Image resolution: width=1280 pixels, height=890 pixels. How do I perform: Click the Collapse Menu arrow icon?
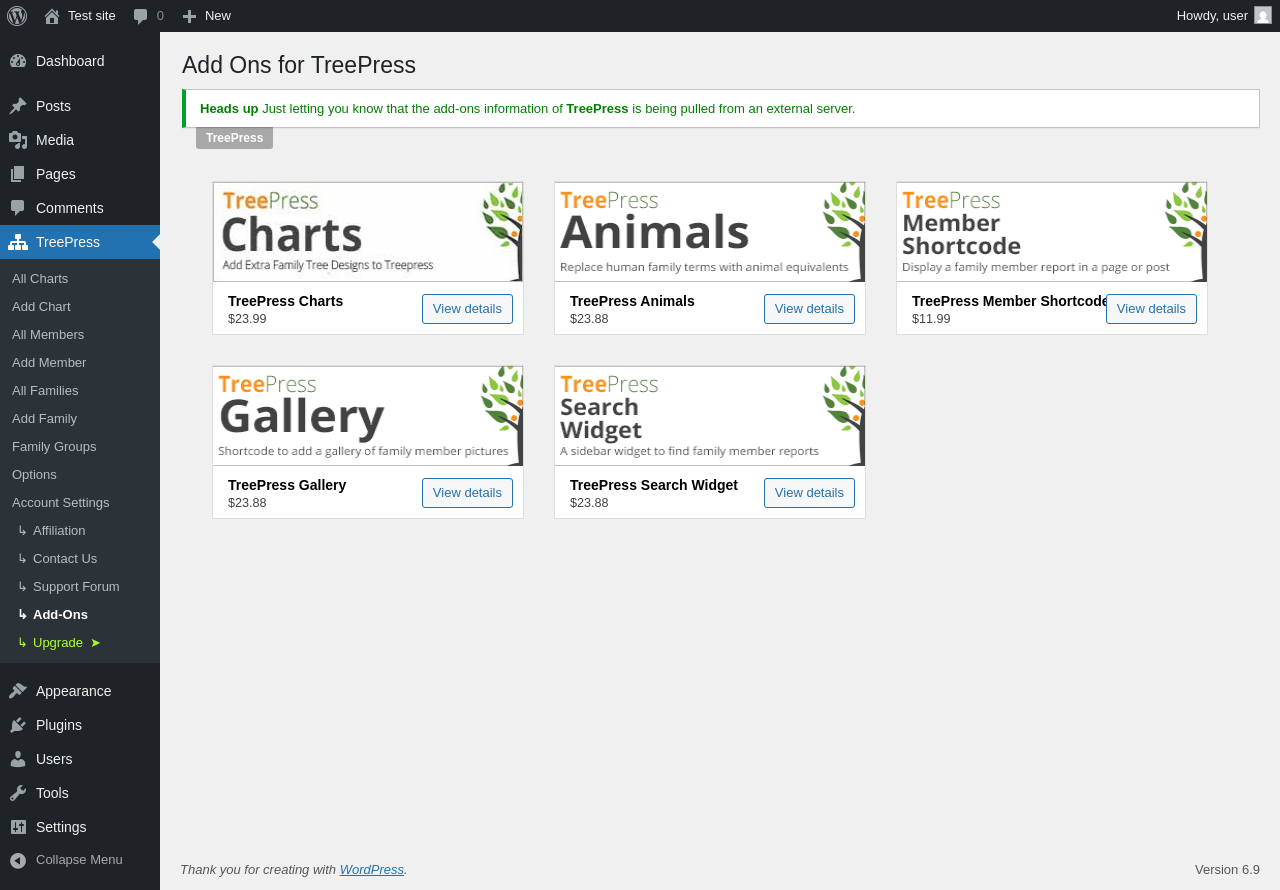point(18,860)
